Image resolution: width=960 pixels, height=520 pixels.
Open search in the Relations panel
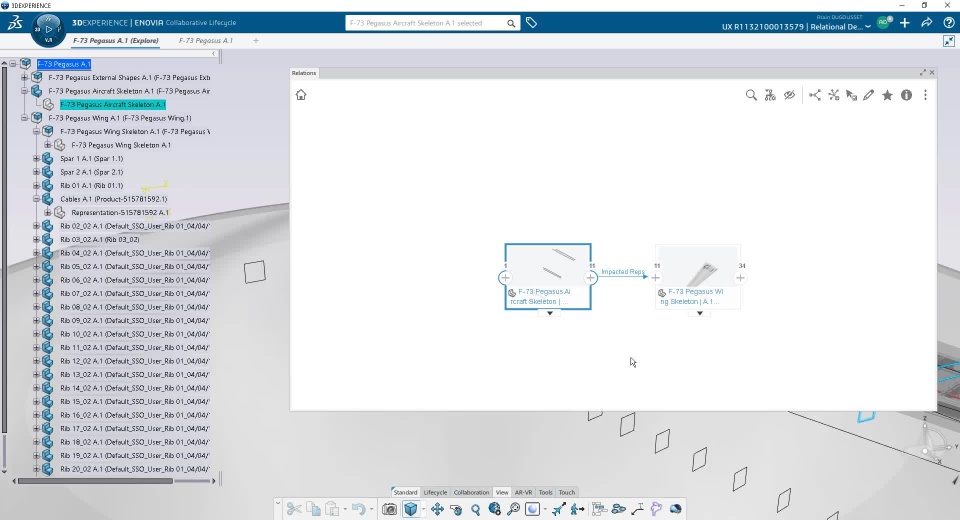pyautogui.click(x=751, y=95)
